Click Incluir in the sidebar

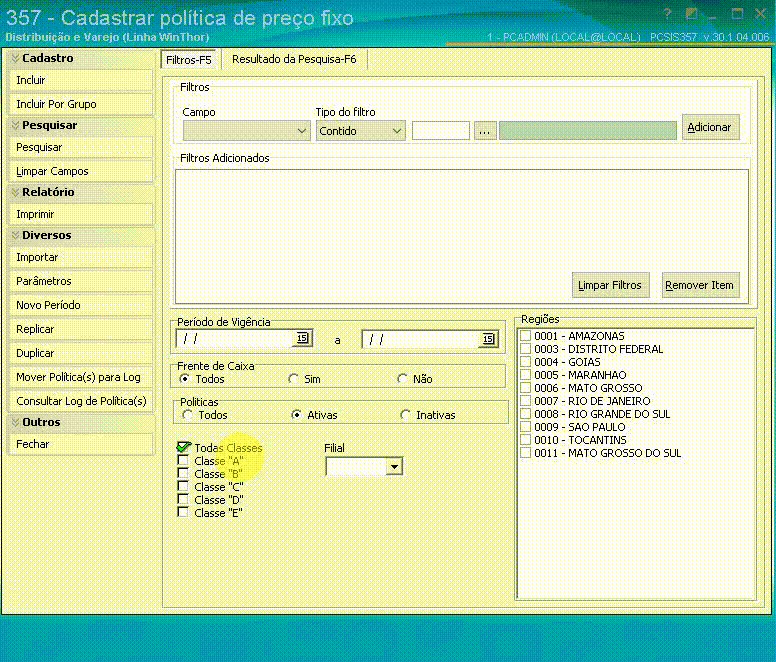81,80
